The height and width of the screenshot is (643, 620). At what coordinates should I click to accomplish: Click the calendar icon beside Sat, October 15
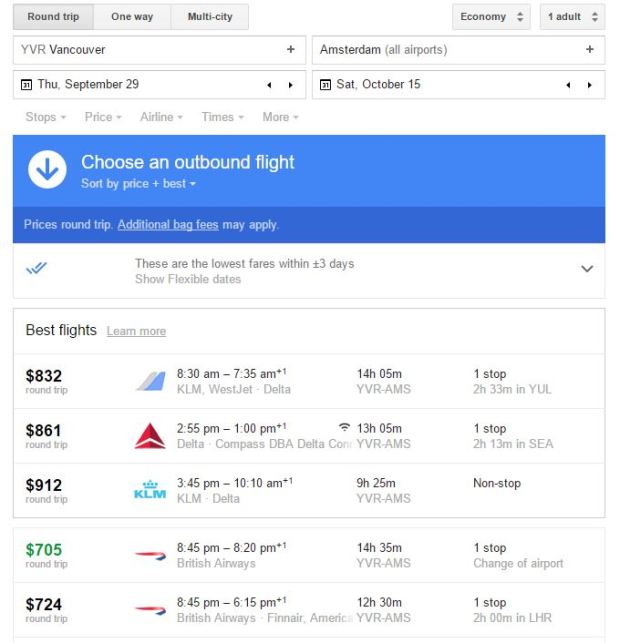tap(325, 85)
